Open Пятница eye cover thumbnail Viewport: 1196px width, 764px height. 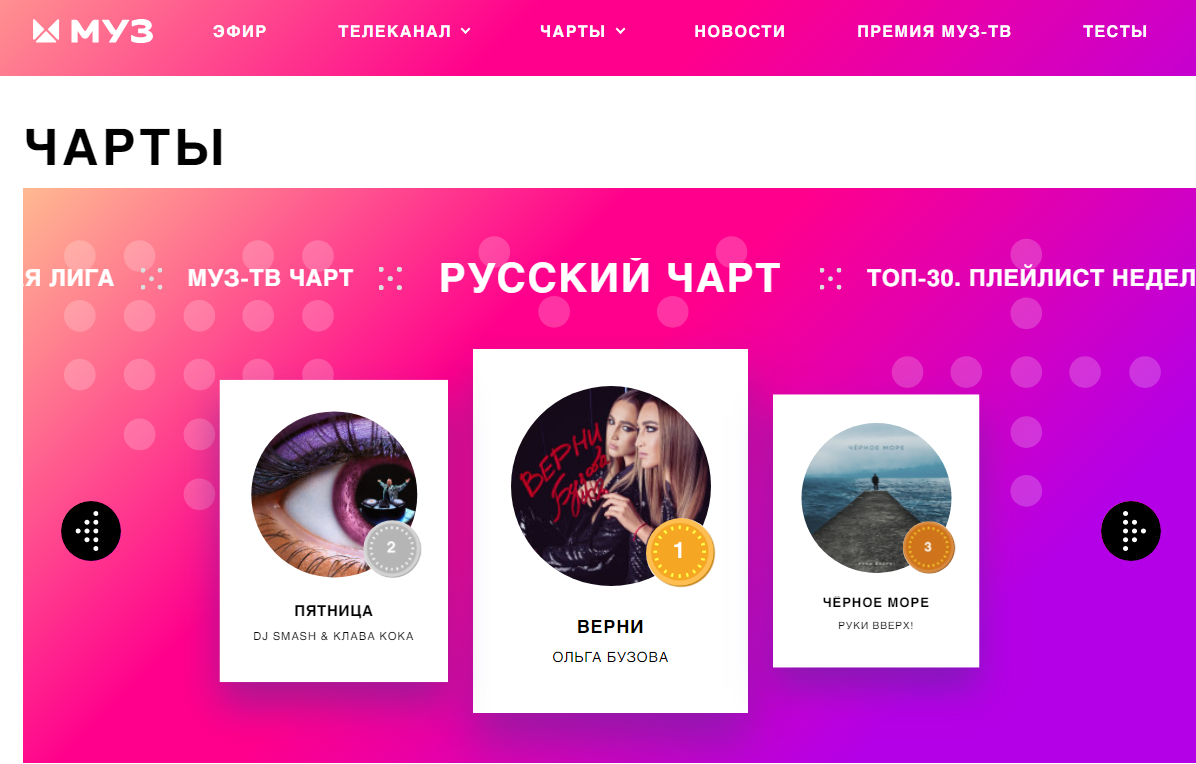click(334, 493)
